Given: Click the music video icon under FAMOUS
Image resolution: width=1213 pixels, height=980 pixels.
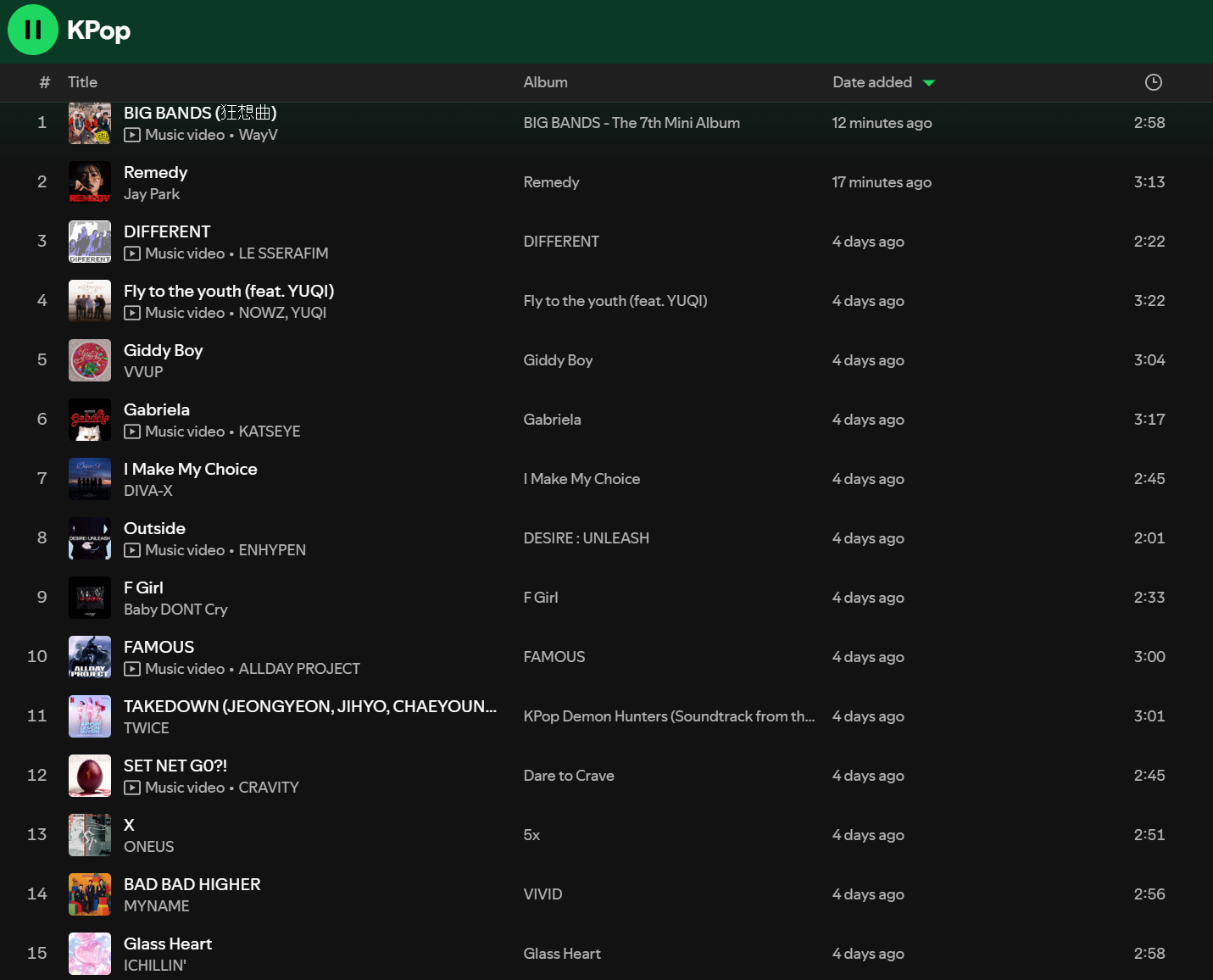Looking at the screenshot, I should [132, 669].
